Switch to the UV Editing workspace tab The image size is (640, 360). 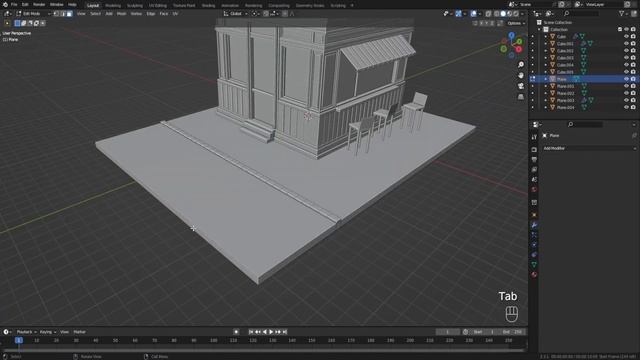point(158,6)
